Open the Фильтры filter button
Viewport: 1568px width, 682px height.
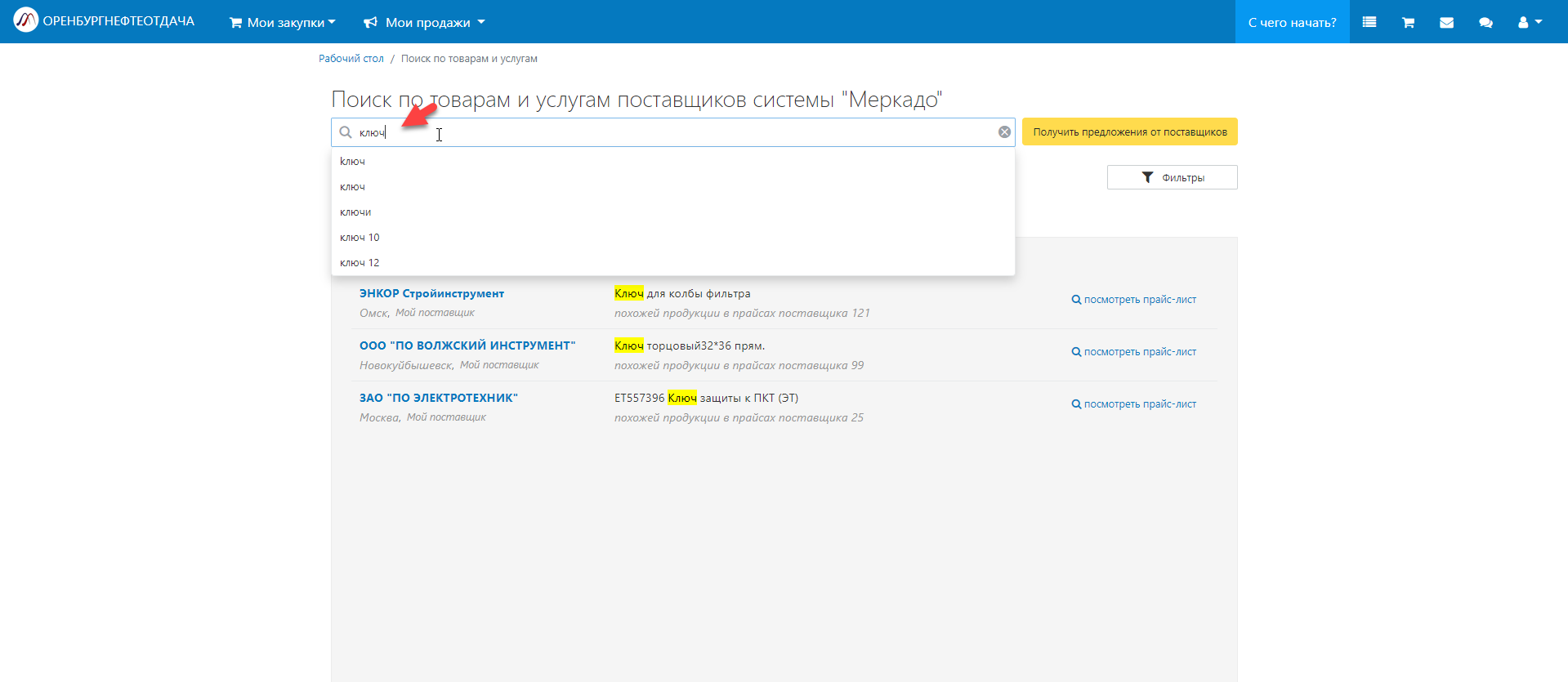coord(1172,177)
